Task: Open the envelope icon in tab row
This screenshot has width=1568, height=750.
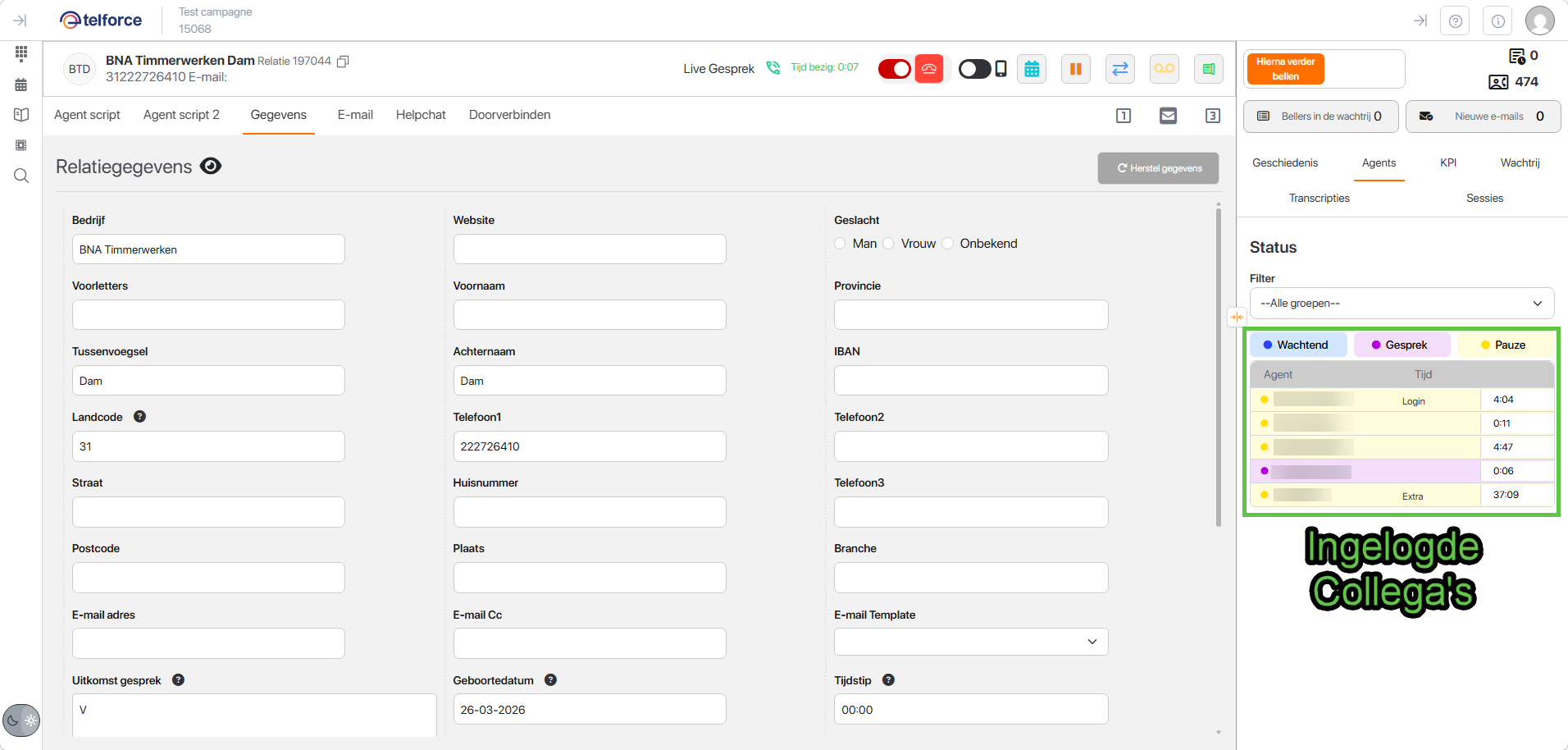Action: coord(1168,116)
